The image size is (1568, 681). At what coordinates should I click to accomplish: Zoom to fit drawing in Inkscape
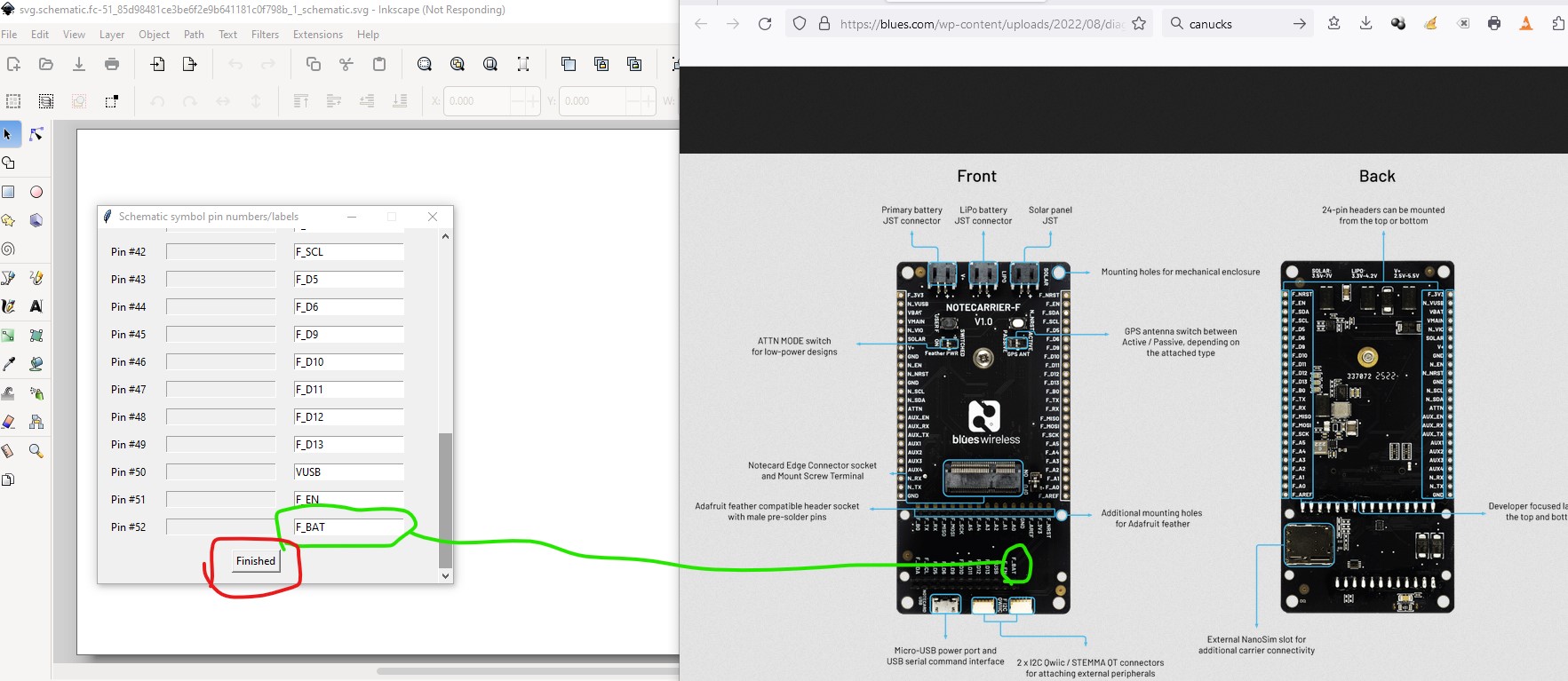tap(458, 64)
